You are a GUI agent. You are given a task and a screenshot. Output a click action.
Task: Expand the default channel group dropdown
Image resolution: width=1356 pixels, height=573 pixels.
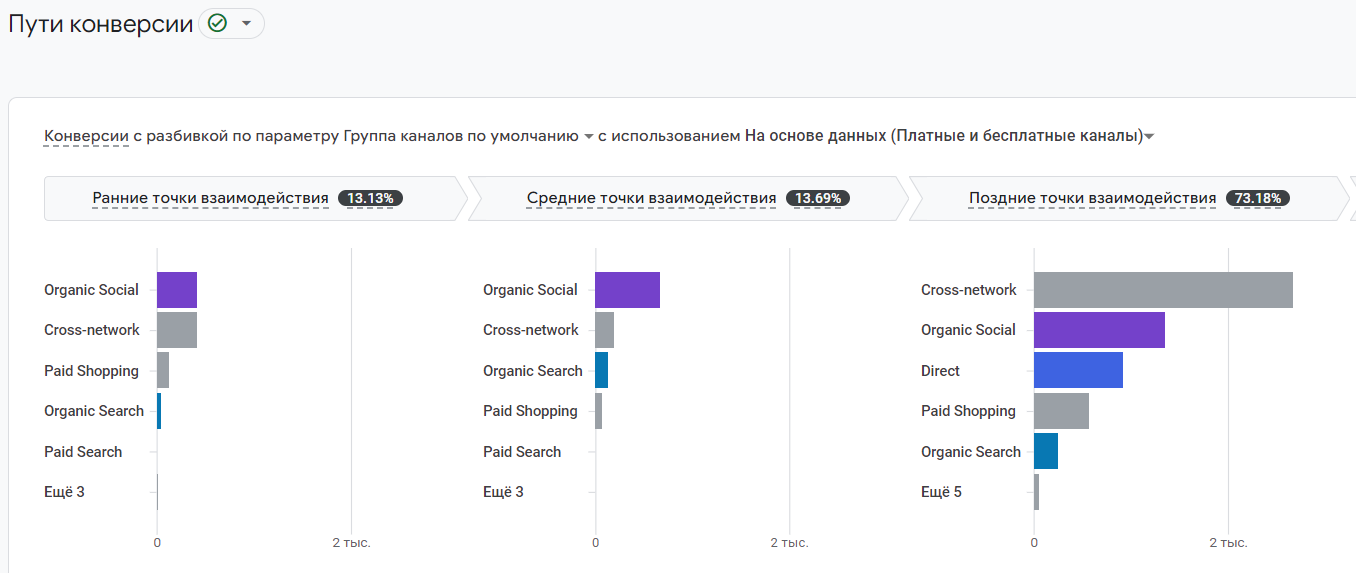[x=589, y=137]
